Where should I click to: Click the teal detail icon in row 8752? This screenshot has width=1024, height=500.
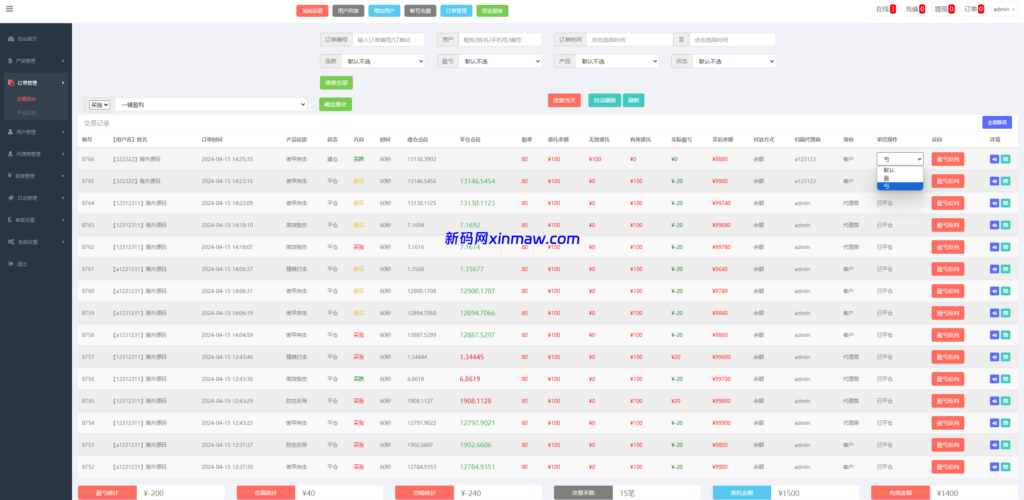(x=1005, y=467)
